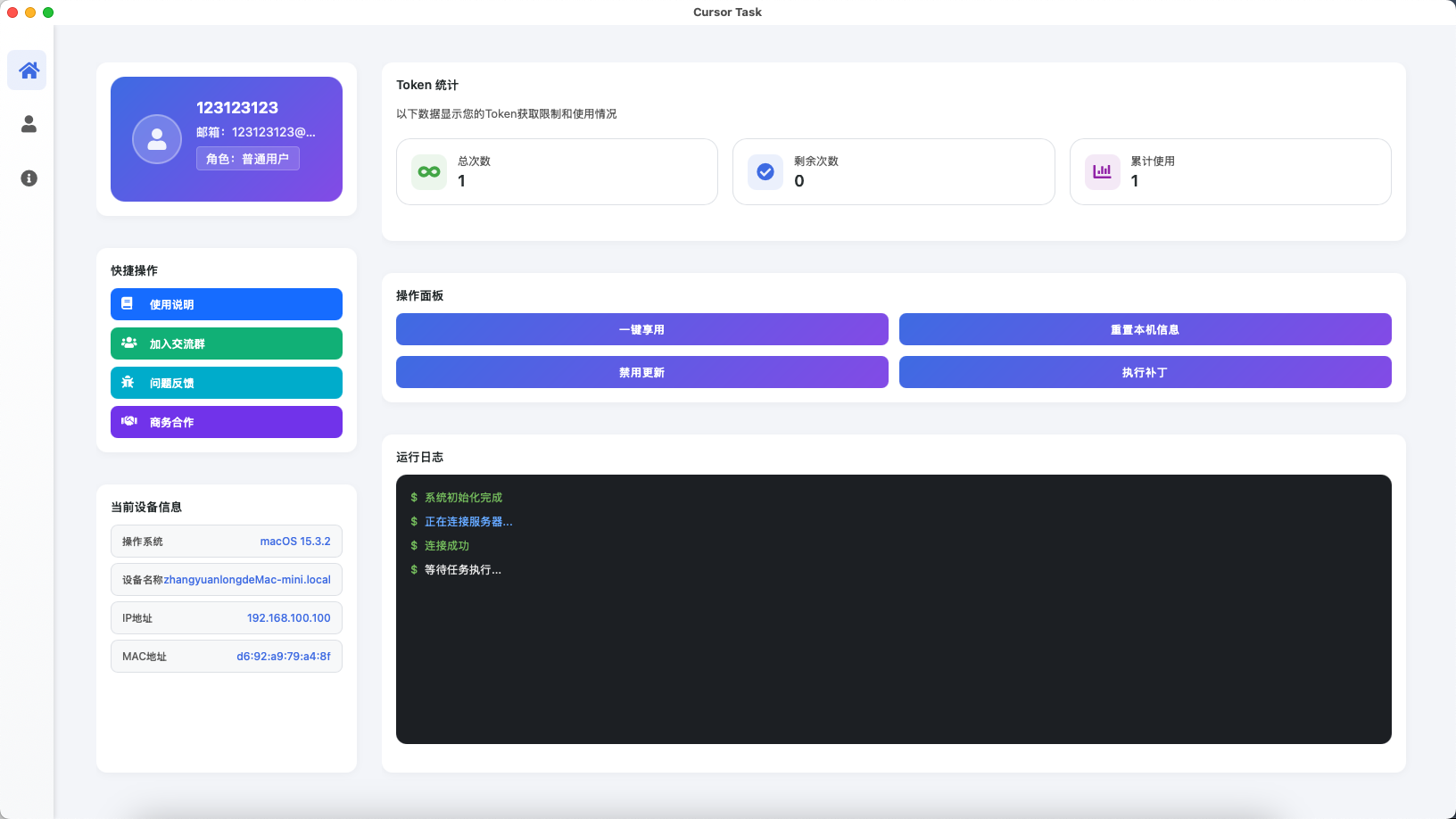Viewport: 1456px width, 819px height.
Task: Click the book icon on 使用说明
Action: [128, 304]
